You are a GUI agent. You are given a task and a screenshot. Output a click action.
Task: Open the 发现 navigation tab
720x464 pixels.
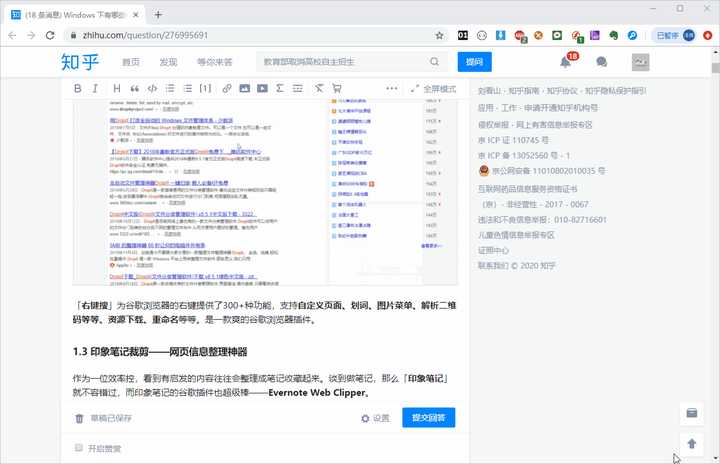(168, 62)
